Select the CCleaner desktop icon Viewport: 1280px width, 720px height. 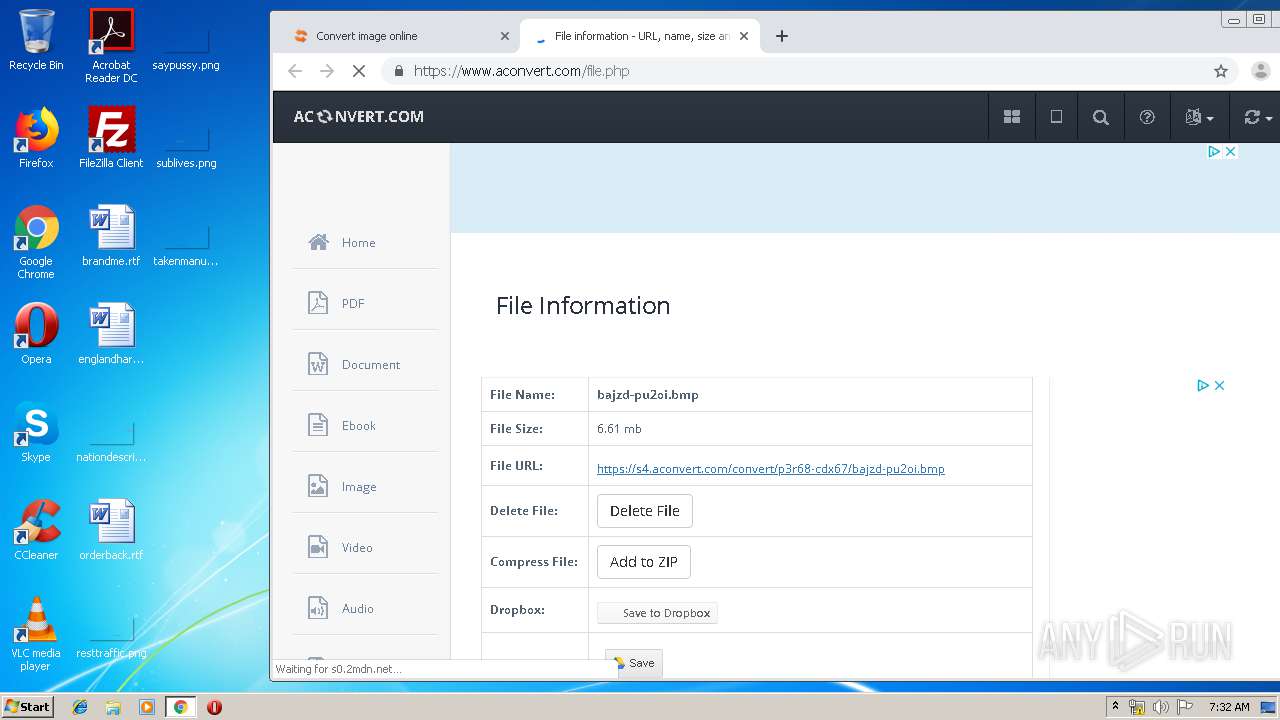tap(36, 530)
